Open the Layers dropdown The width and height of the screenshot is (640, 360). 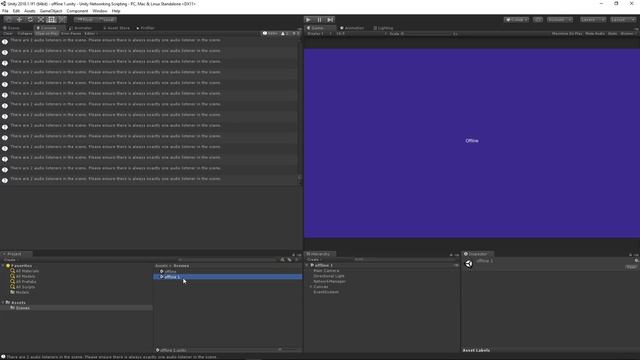pyautogui.click(x=593, y=20)
